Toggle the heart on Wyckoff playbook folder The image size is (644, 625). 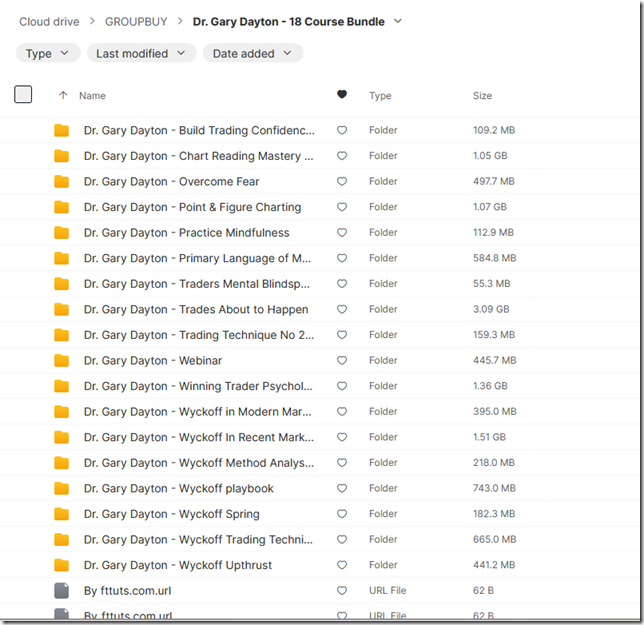342,488
